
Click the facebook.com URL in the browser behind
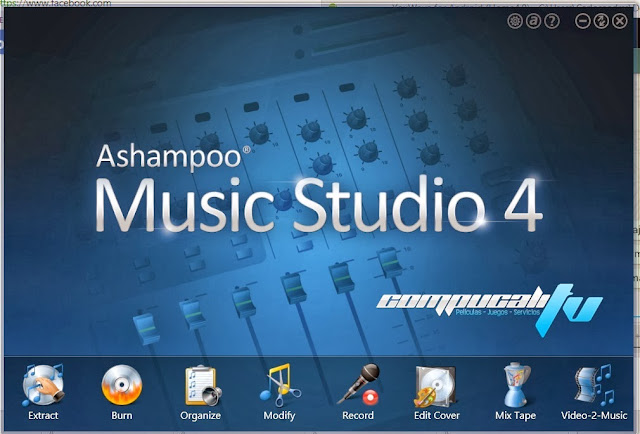tap(56, 3)
